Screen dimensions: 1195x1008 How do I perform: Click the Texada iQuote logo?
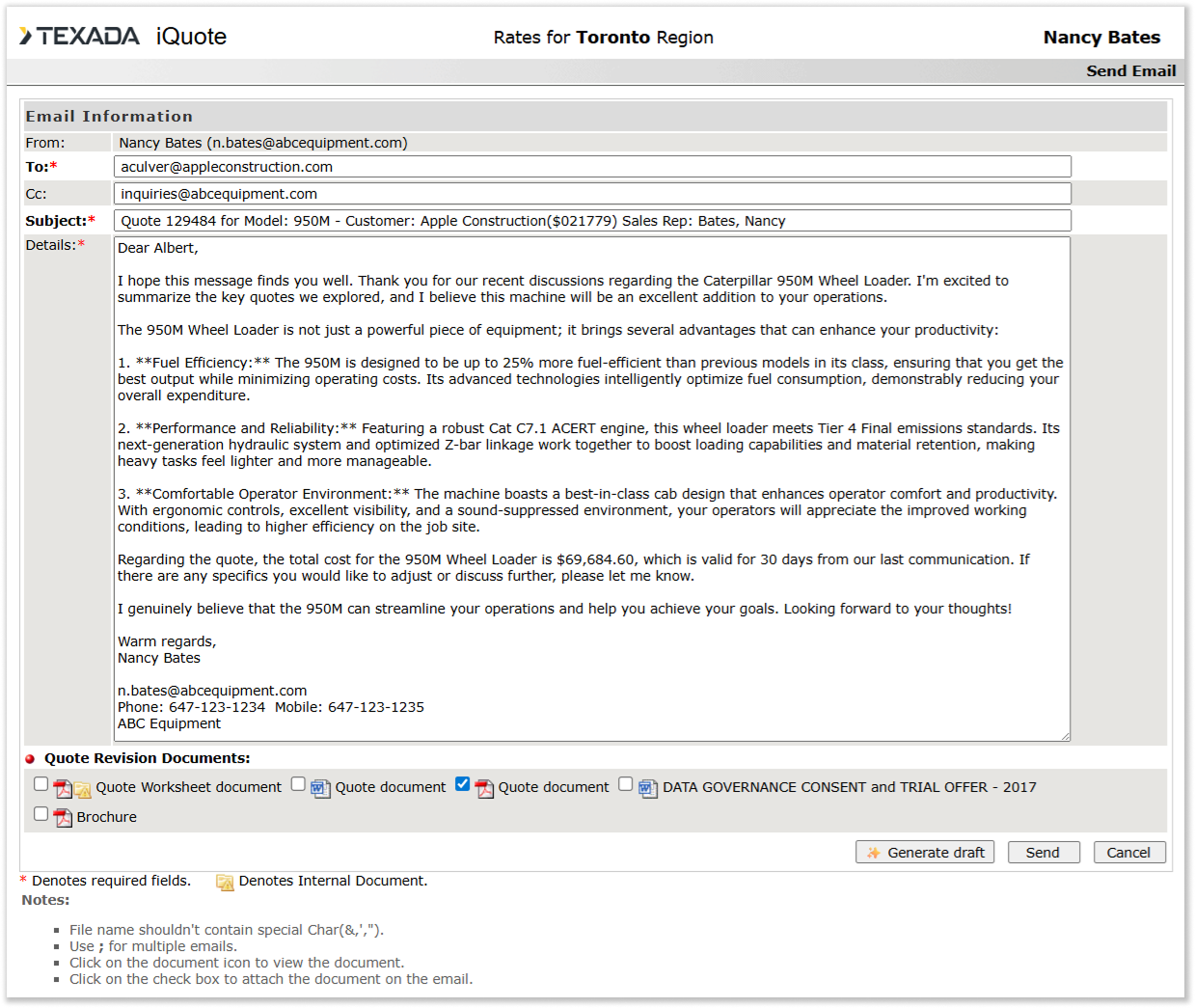click(122, 37)
